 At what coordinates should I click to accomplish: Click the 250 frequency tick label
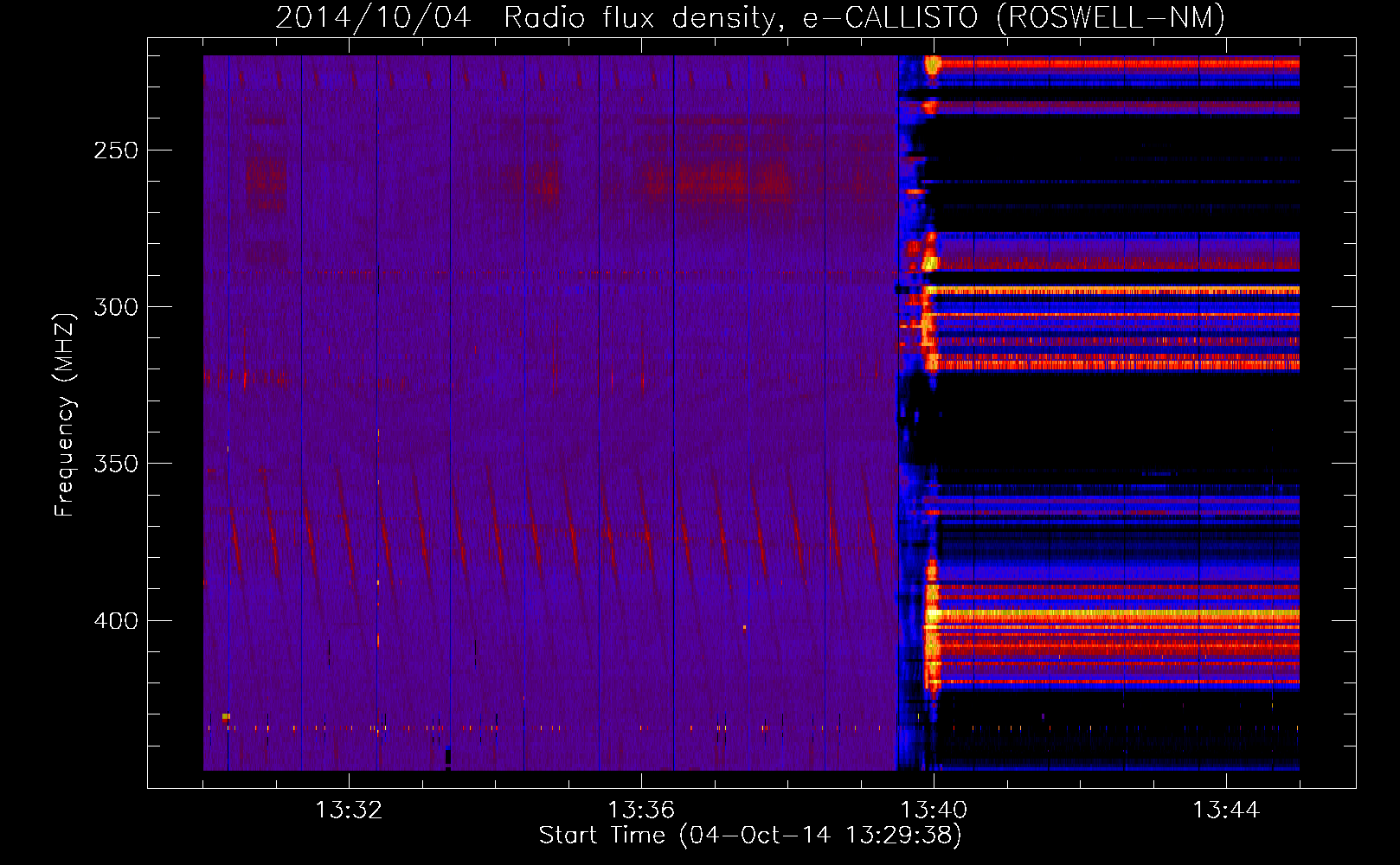(115, 151)
